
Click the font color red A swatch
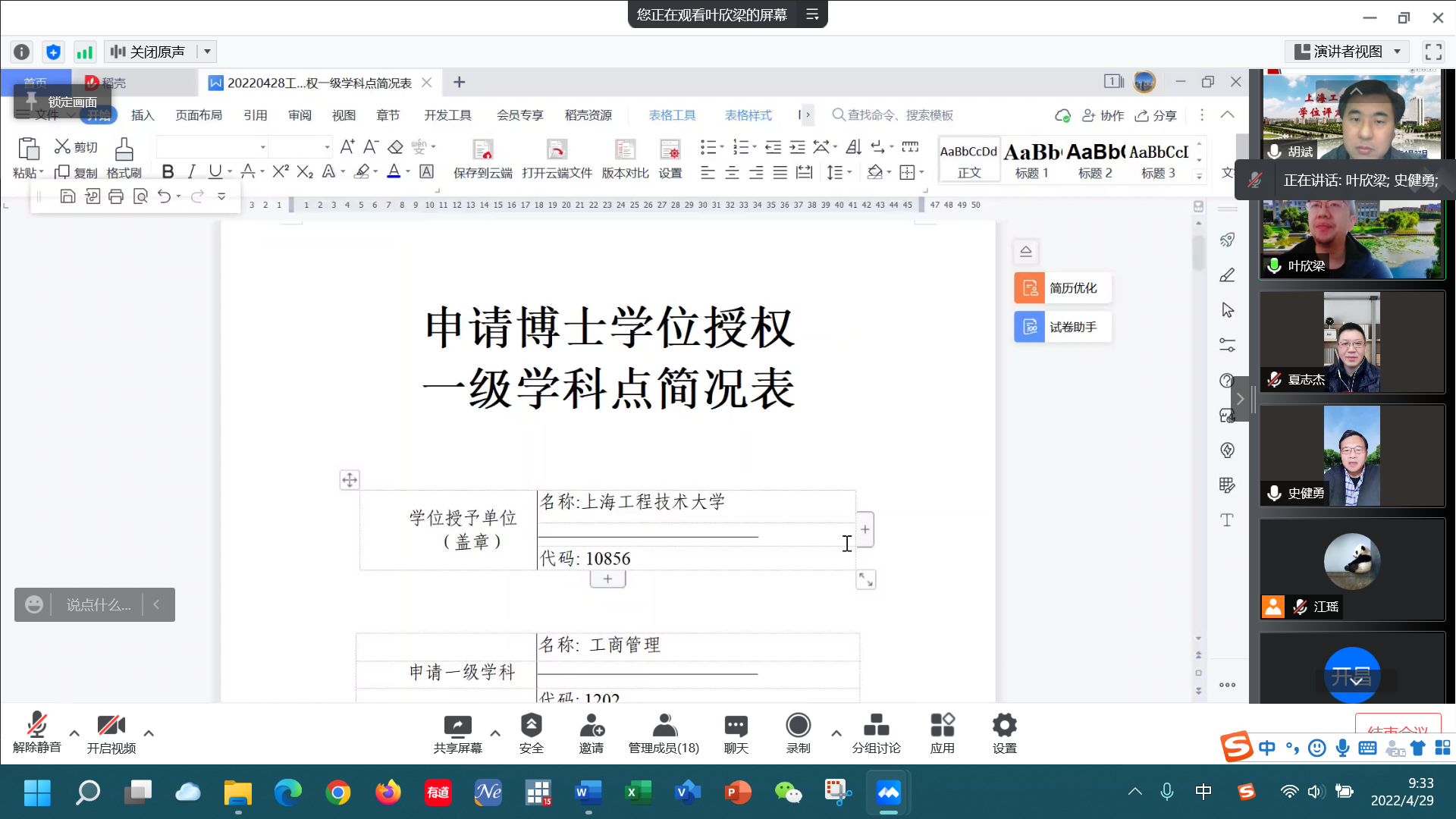coord(394,172)
